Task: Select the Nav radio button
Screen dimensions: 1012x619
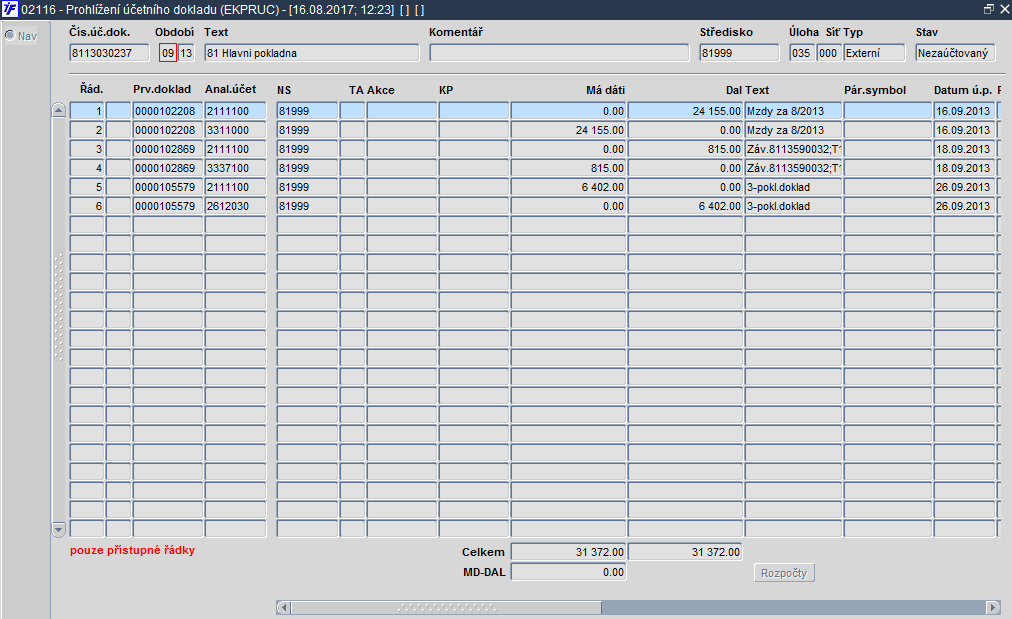Action: (10, 36)
